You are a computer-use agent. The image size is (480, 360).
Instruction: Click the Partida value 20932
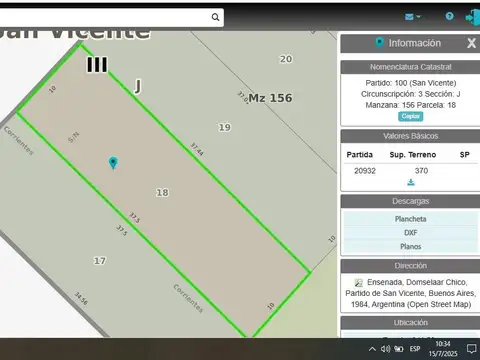tap(365, 171)
